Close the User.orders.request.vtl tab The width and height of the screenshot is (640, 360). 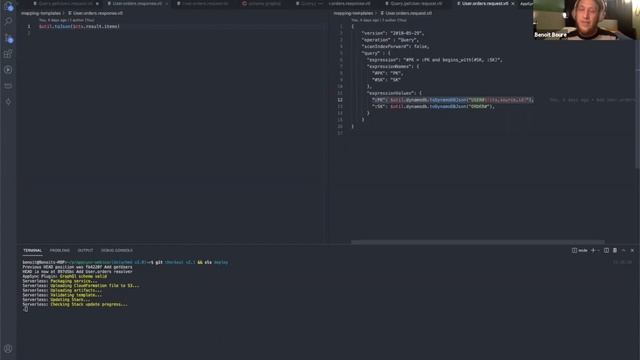tap(513, 4)
